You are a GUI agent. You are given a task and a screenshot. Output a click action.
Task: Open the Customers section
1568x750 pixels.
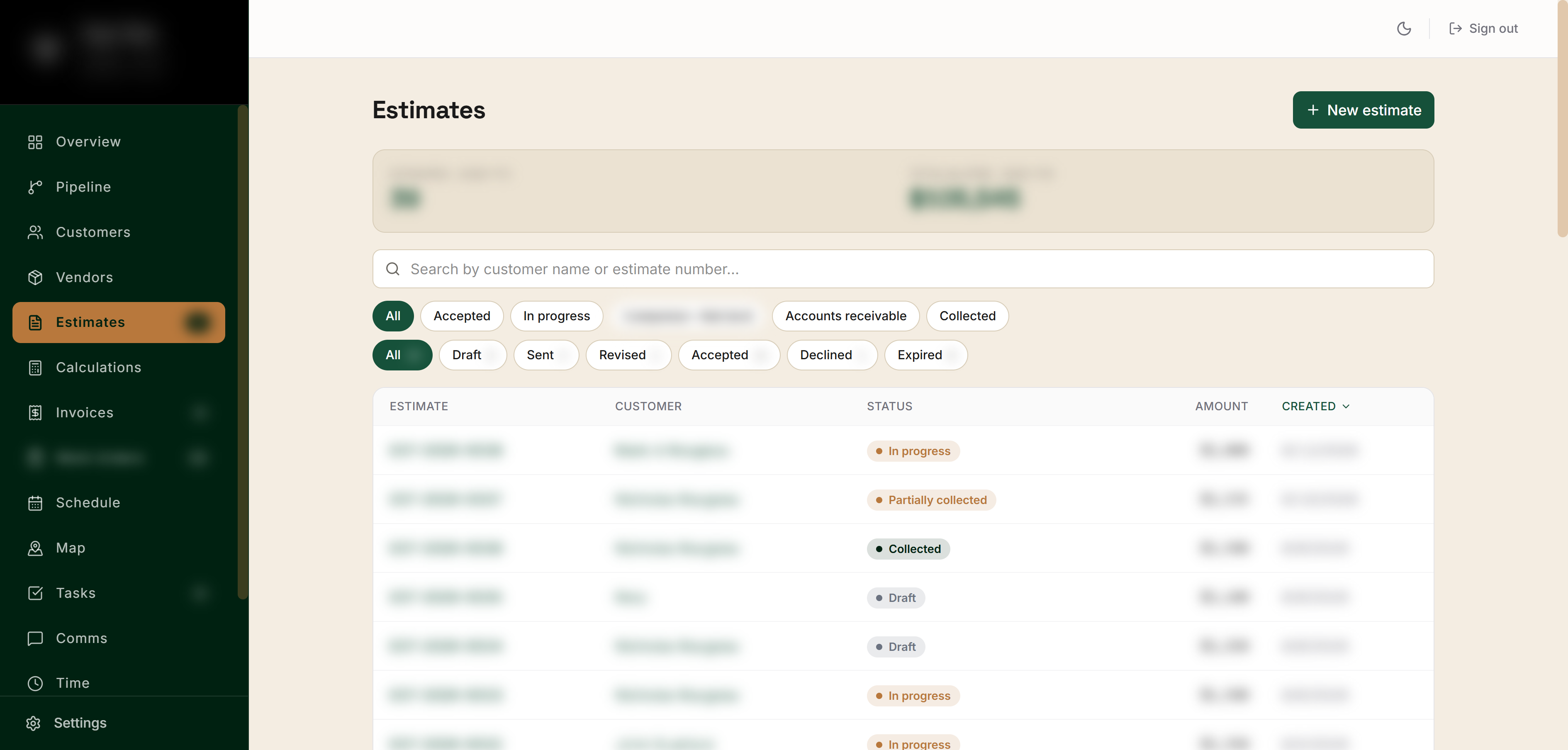pyautogui.click(x=119, y=232)
